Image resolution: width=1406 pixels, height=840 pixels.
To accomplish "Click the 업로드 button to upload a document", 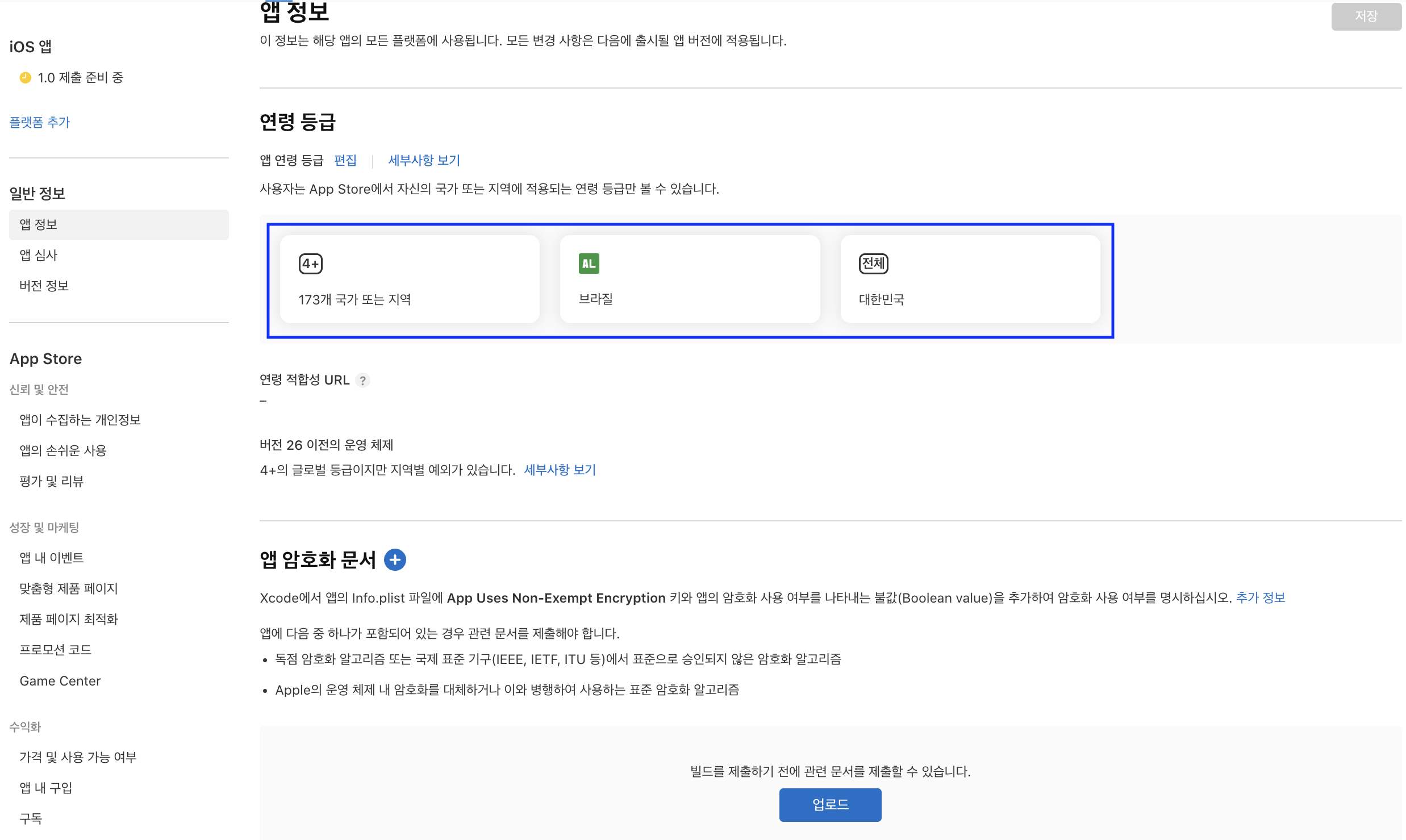I will click(x=830, y=804).
